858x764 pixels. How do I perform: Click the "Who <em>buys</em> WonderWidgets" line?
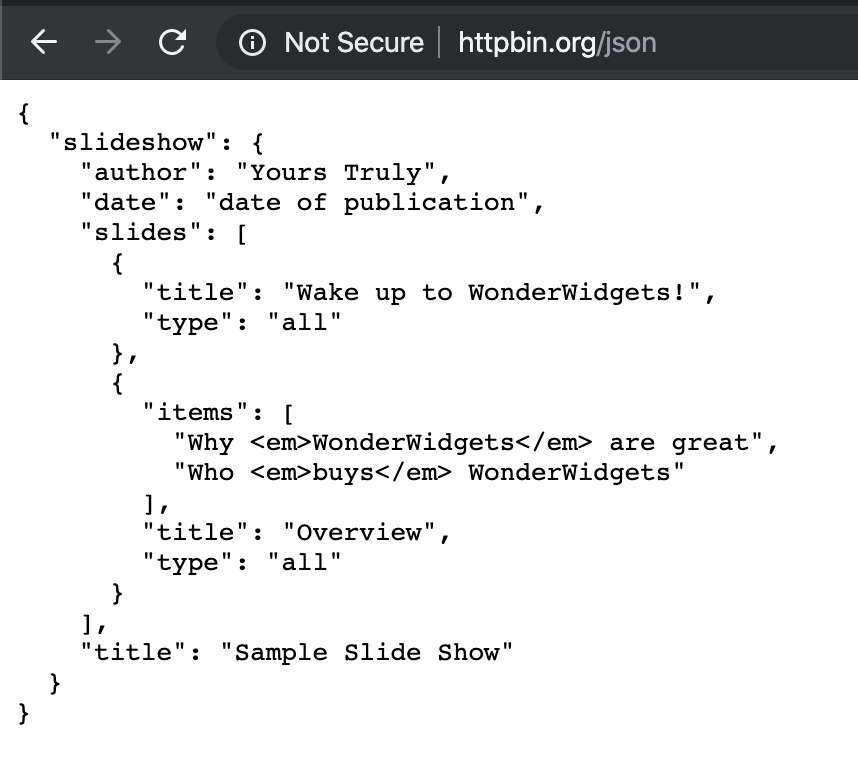(430, 473)
